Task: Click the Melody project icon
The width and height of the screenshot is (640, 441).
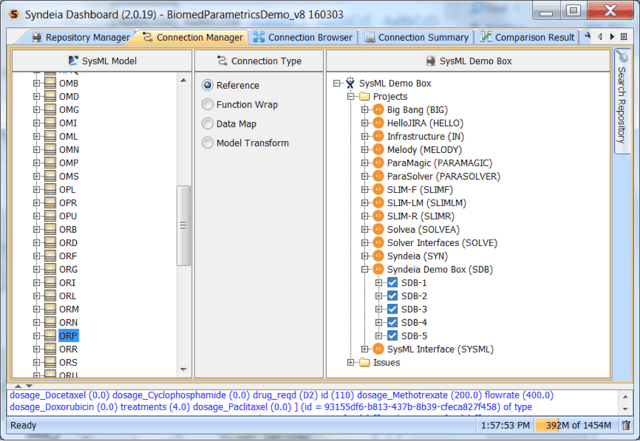Action: 378,149
